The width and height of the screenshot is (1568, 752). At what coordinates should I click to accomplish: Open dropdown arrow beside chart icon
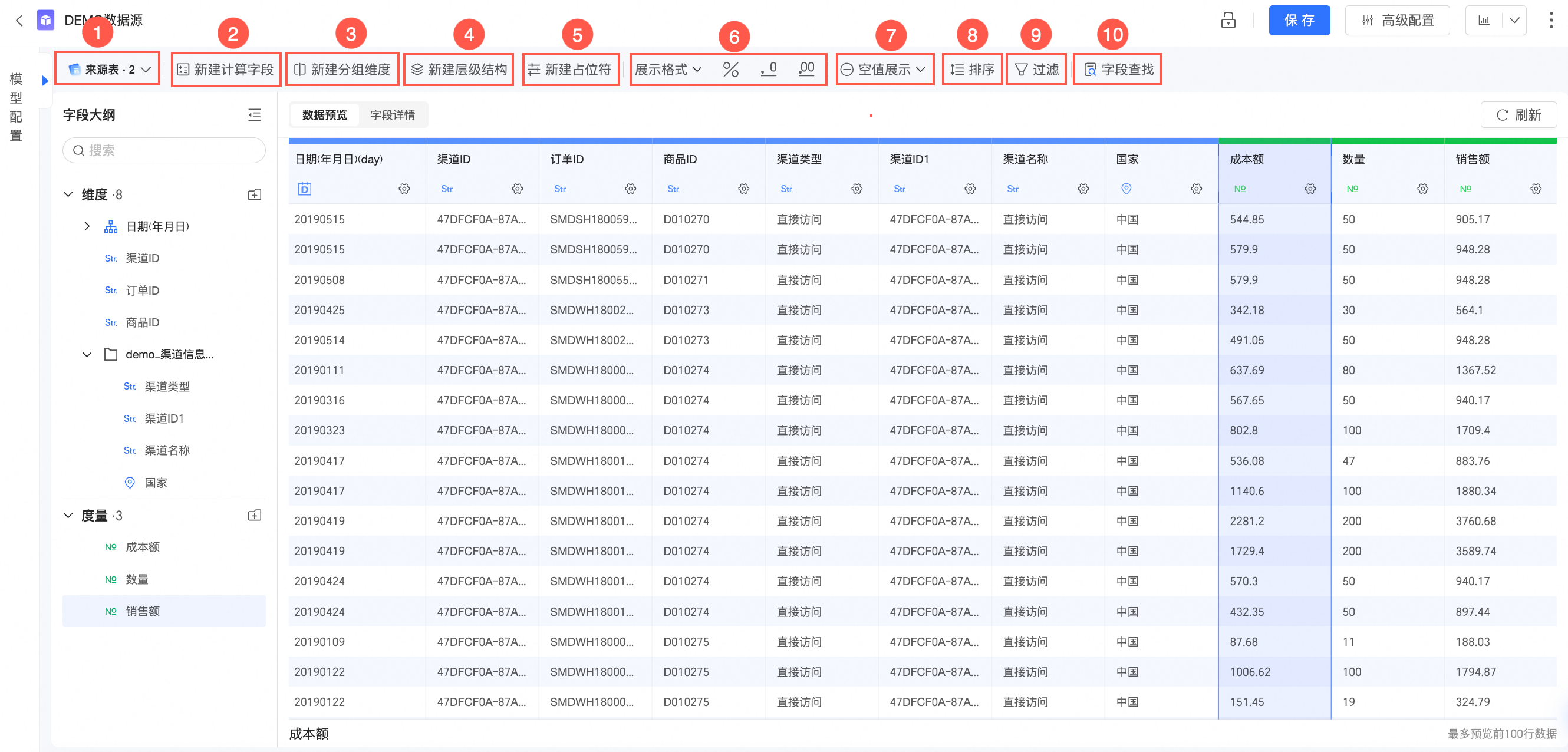[x=1514, y=21]
